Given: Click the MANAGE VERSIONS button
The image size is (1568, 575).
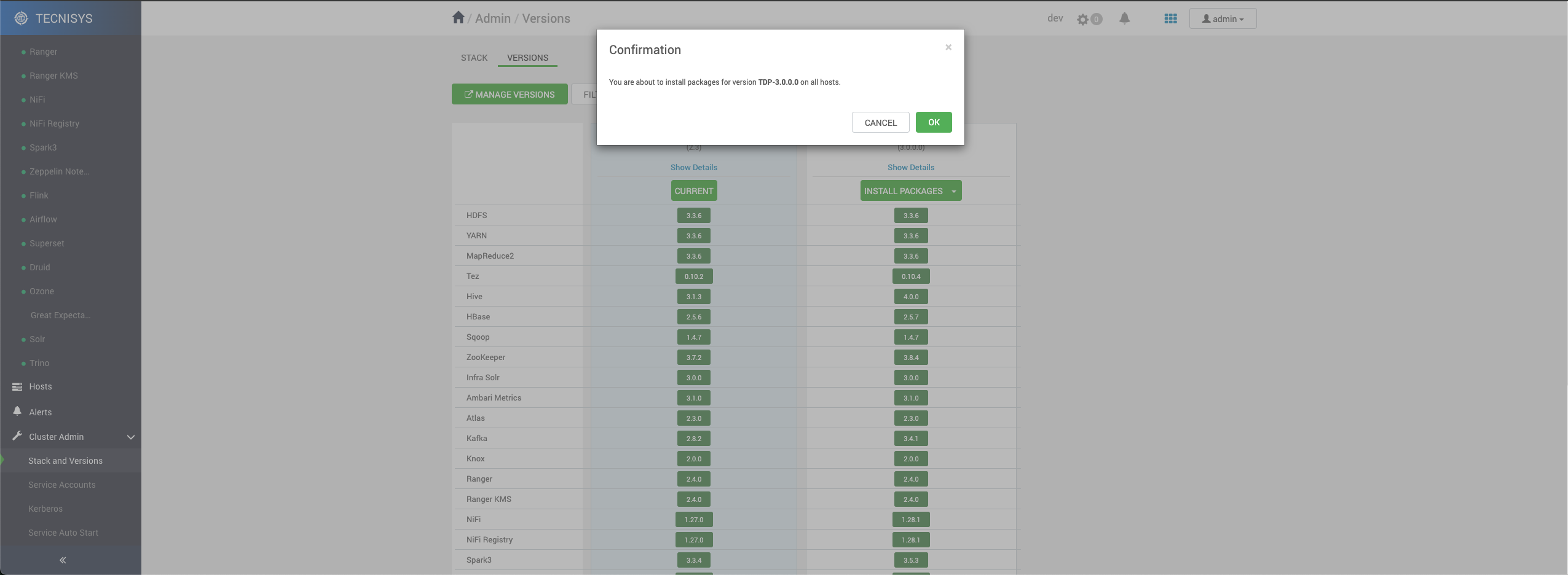Looking at the screenshot, I should click(x=510, y=95).
